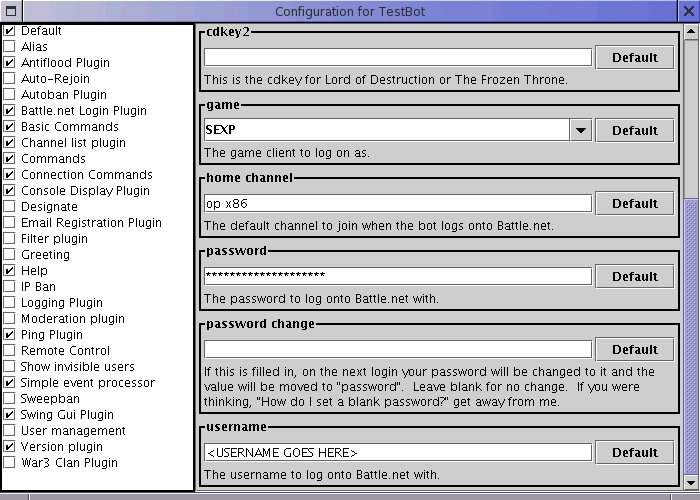700x500 pixels.
Task: Uncheck the Antiflood Plugin checkbox
Action: click(9, 62)
